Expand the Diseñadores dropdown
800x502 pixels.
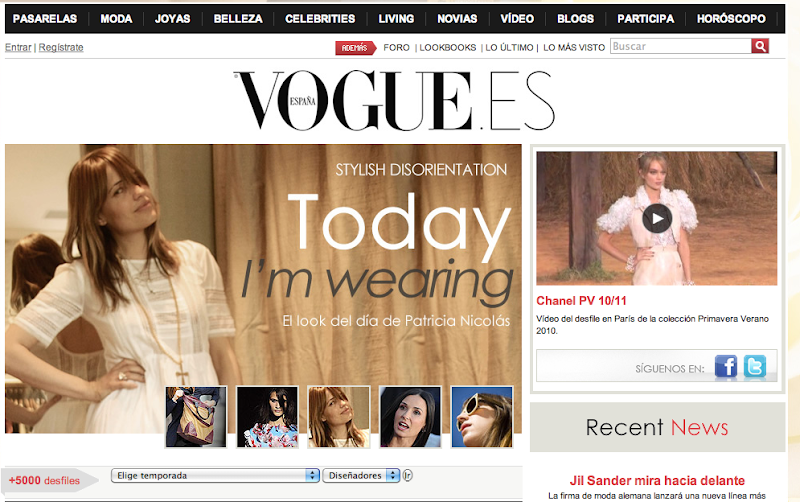click(x=361, y=475)
